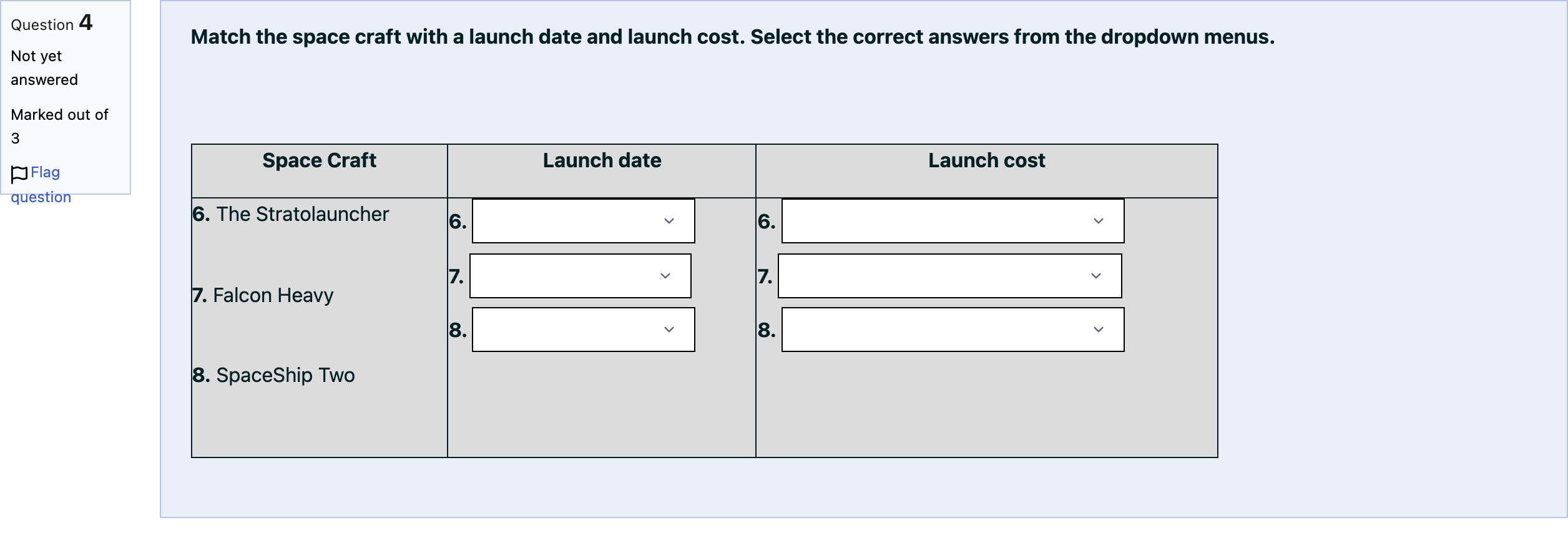Click the bold 6. label in Launch date column
Screen dimensions: 1568x538
pos(458,222)
